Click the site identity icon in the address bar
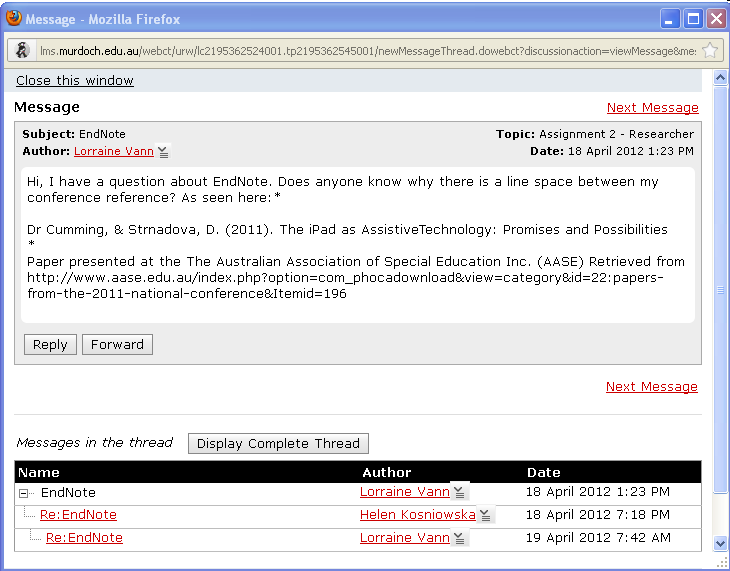 coord(22,50)
